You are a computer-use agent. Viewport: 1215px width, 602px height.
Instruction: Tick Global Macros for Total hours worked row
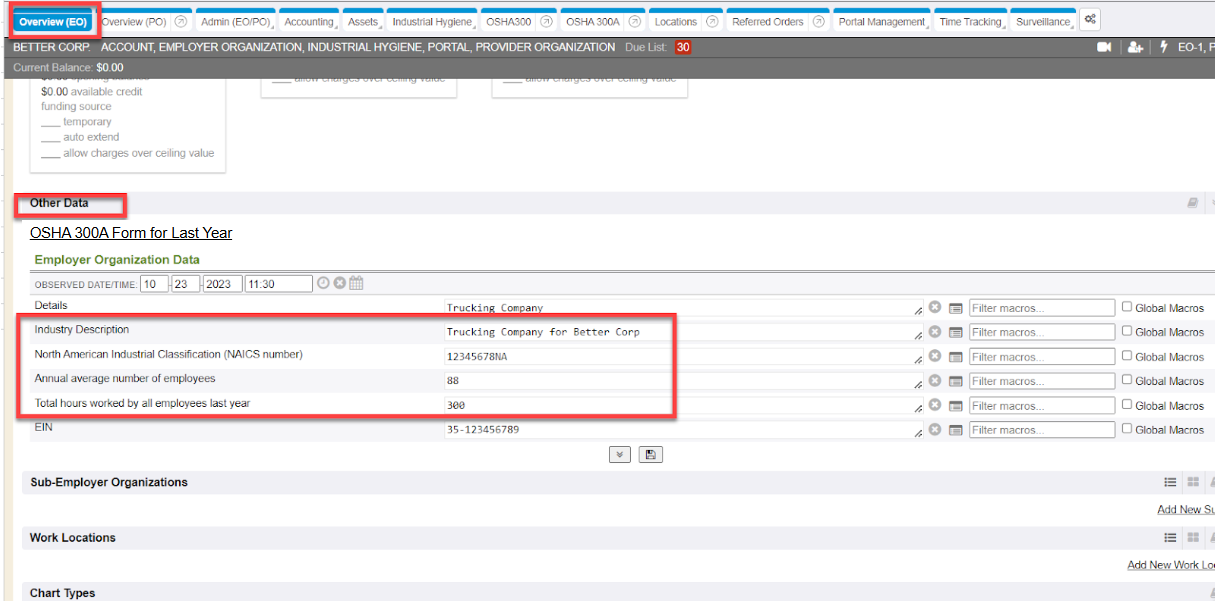pos(1127,405)
